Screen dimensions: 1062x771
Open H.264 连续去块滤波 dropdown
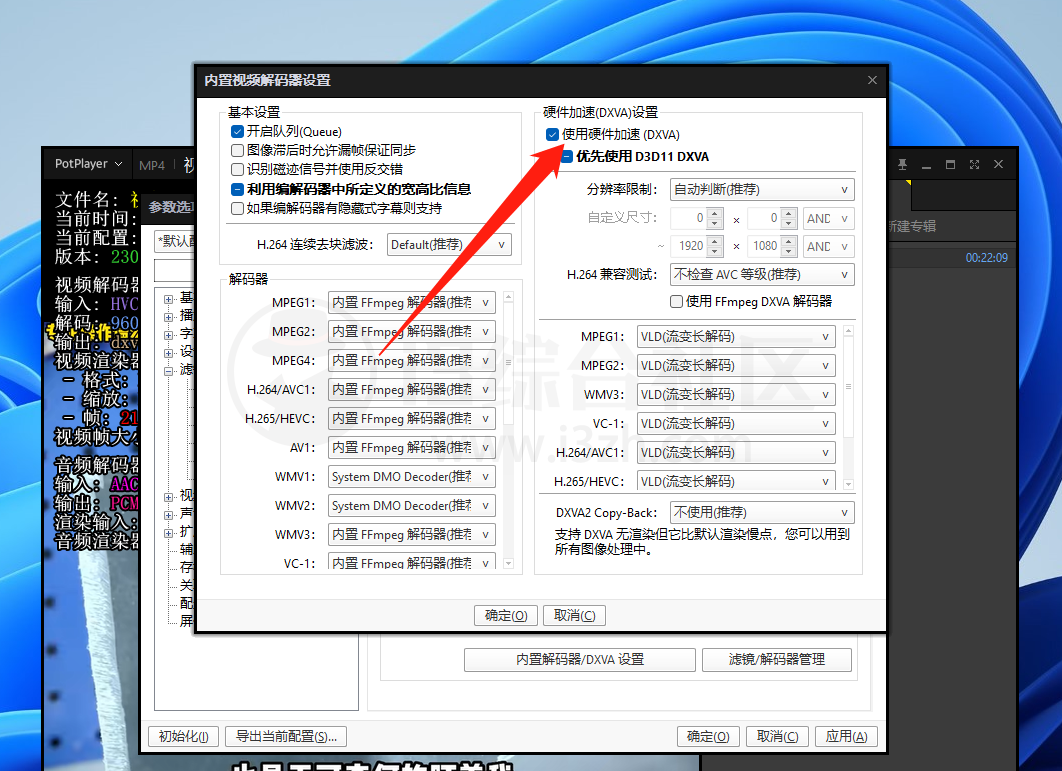coord(449,245)
